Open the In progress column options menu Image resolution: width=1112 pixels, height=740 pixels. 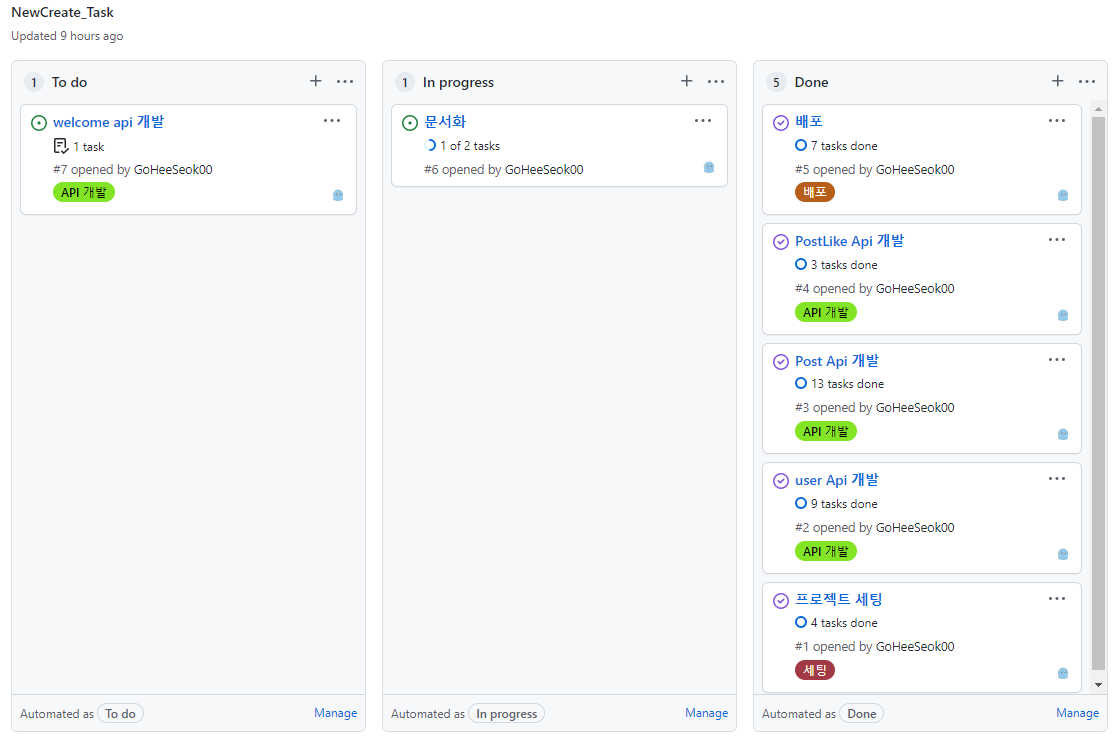(716, 82)
